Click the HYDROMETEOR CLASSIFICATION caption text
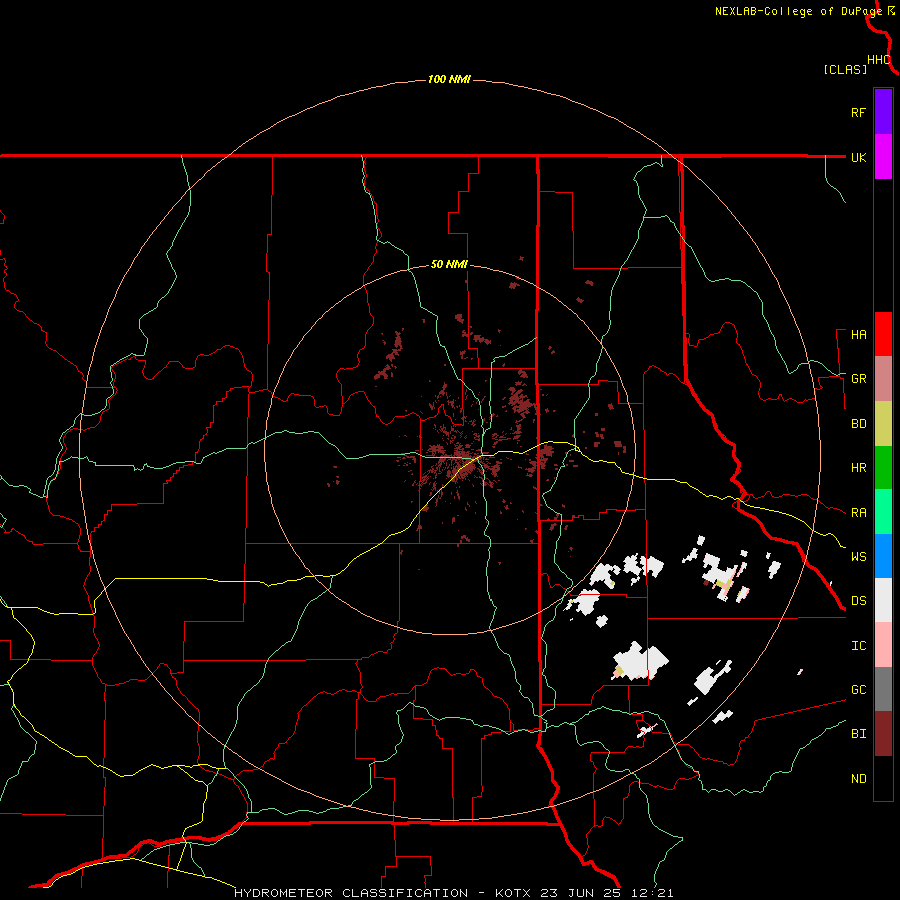The height and width of the screenshot is (900, 900). tap(351, 893)
